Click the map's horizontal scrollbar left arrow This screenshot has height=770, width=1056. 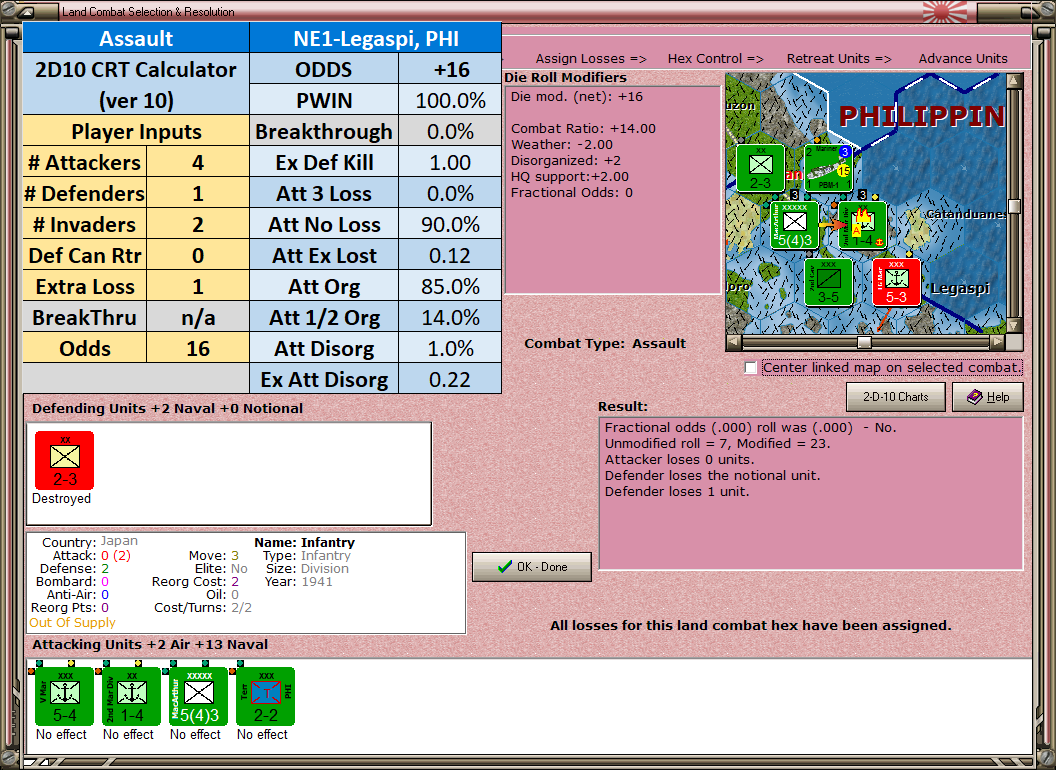click(x=734, y=342)
